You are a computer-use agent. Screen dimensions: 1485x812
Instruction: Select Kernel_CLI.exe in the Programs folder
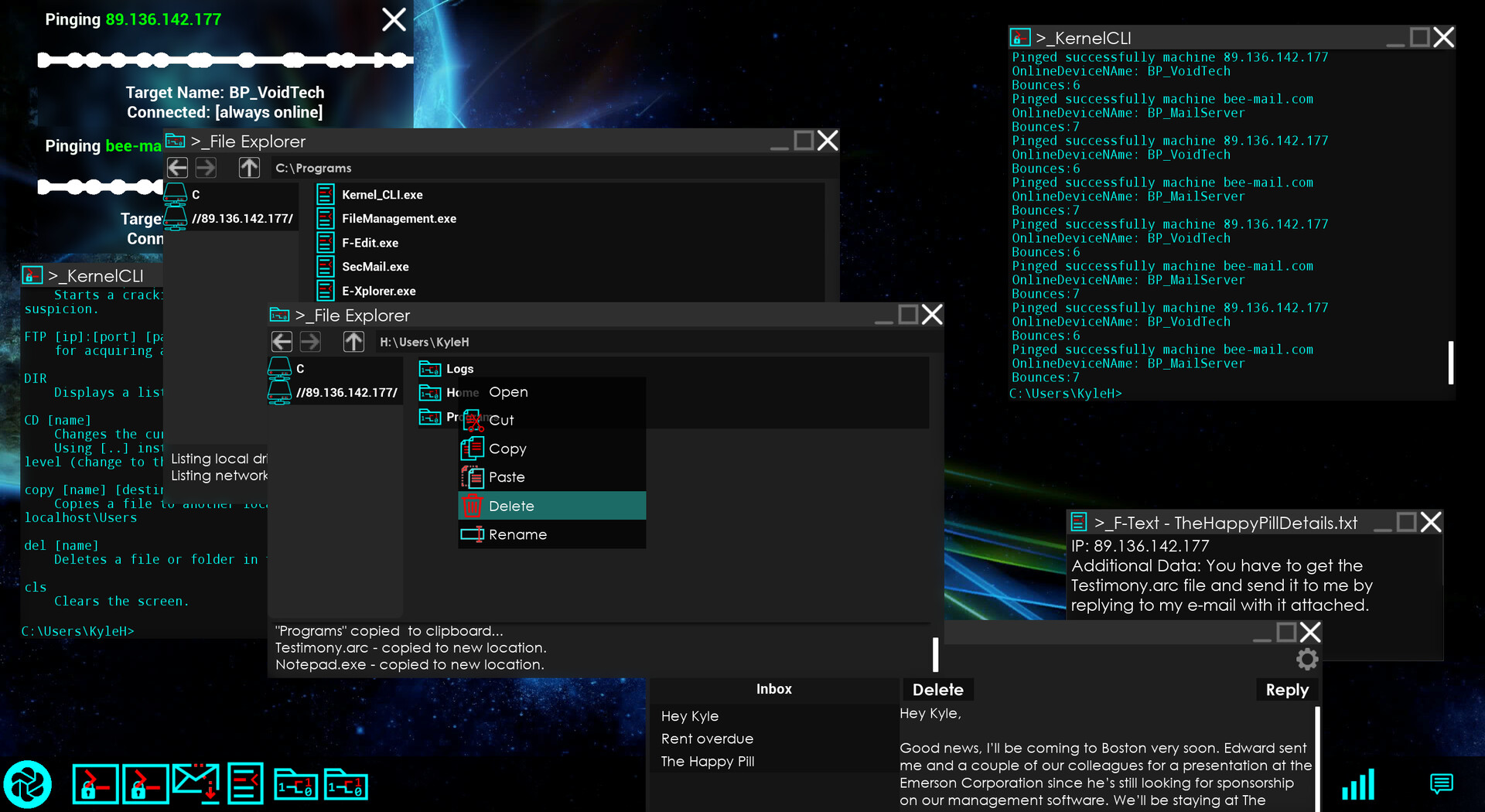pyautogui.click(x=382, y=194)
